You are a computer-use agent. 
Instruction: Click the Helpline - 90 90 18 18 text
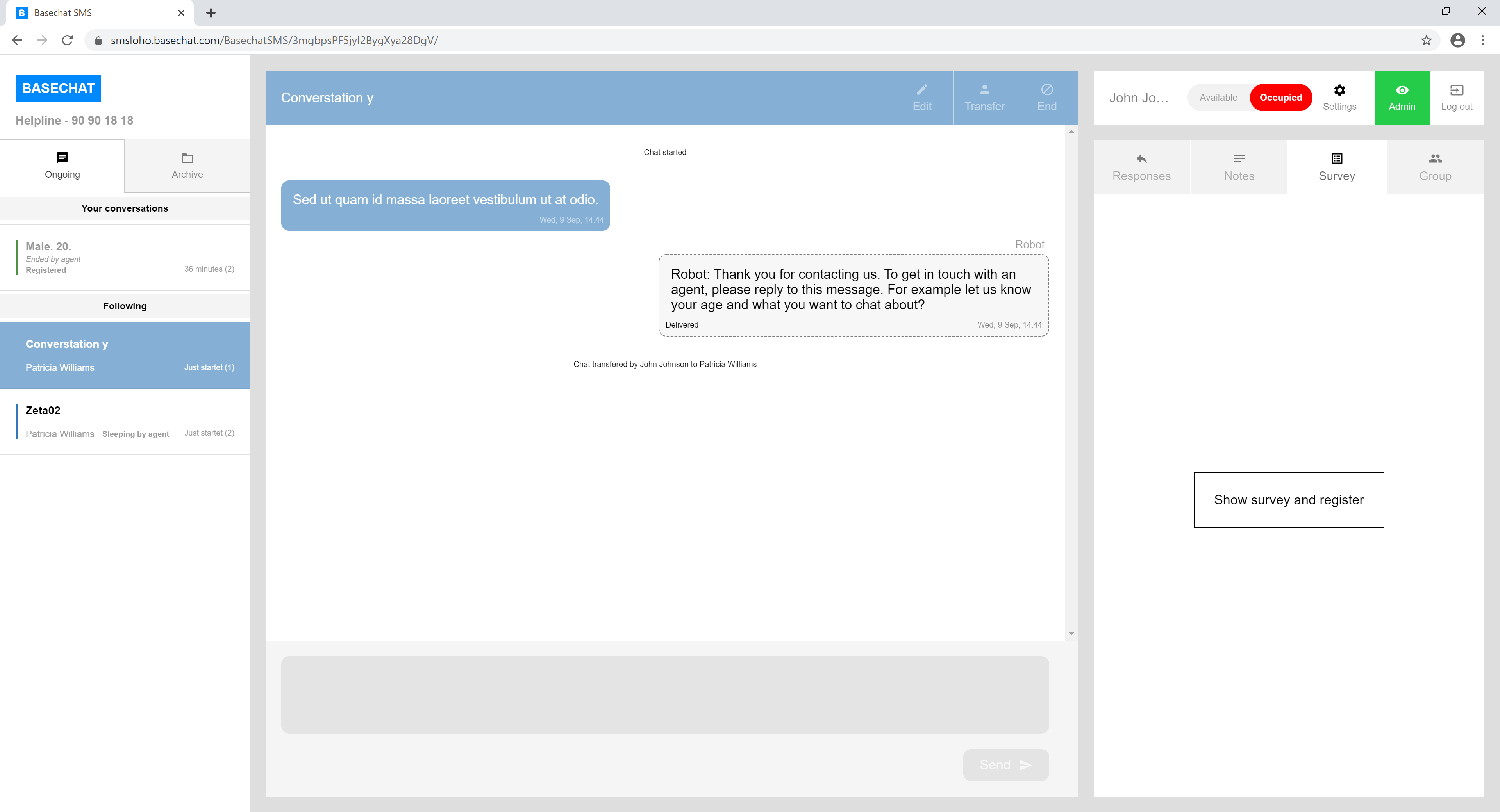(x=75, y=121)
